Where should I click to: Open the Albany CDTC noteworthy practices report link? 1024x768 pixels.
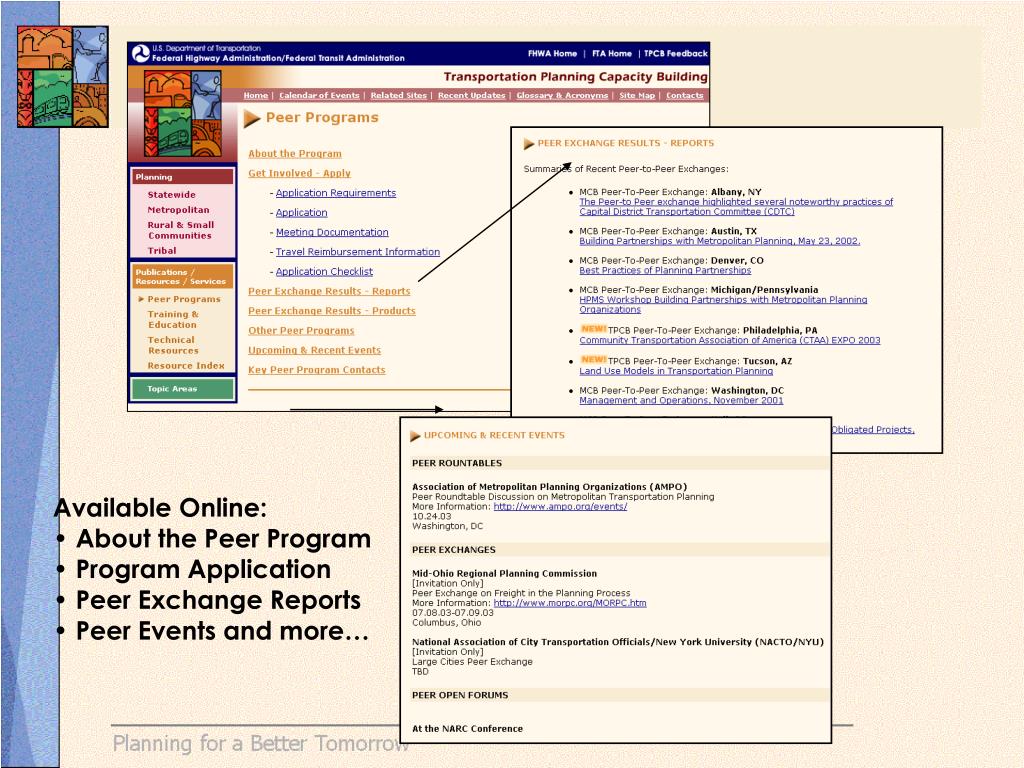click(736, 206)
